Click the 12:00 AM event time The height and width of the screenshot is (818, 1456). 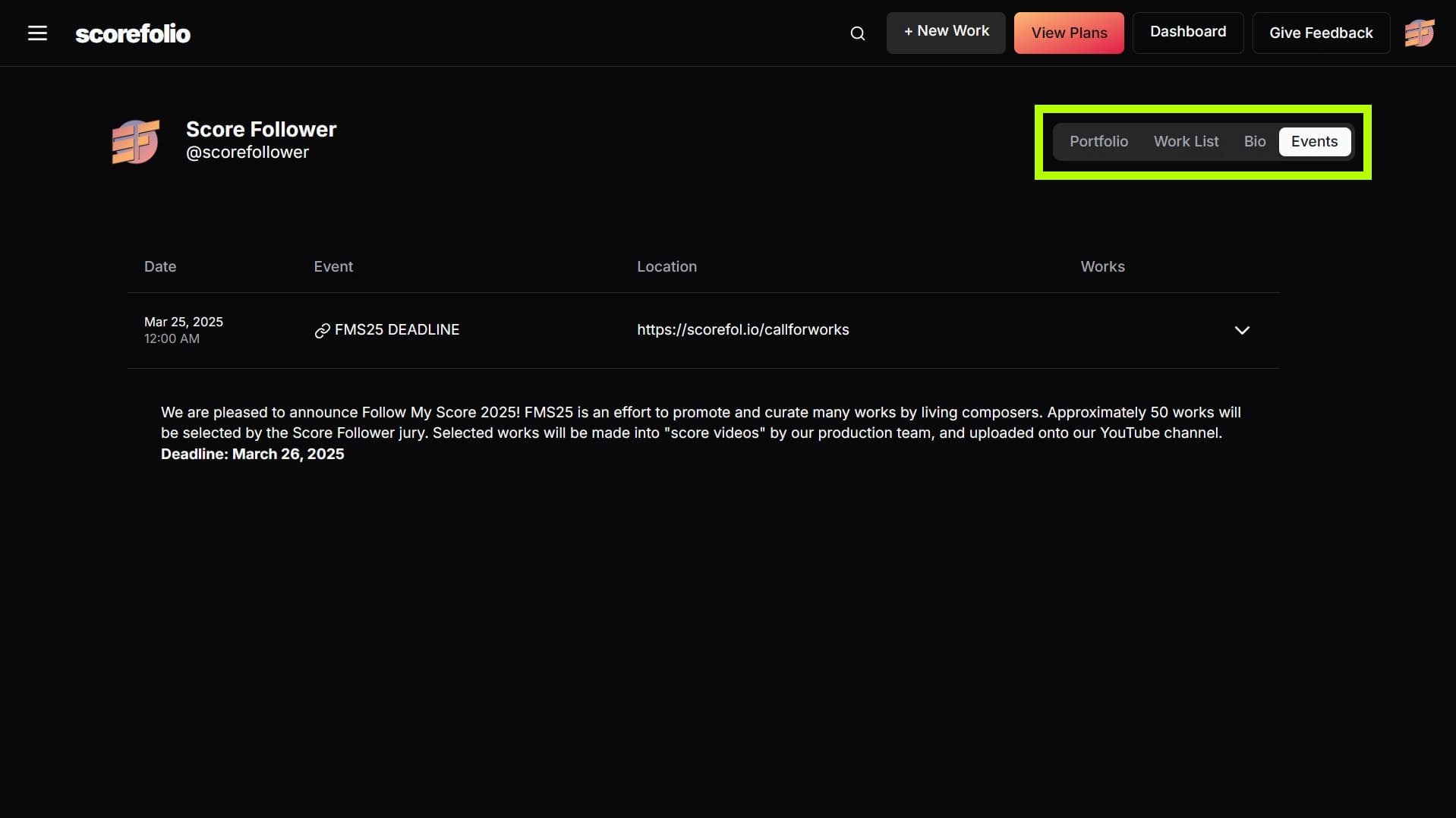[172, 339]
